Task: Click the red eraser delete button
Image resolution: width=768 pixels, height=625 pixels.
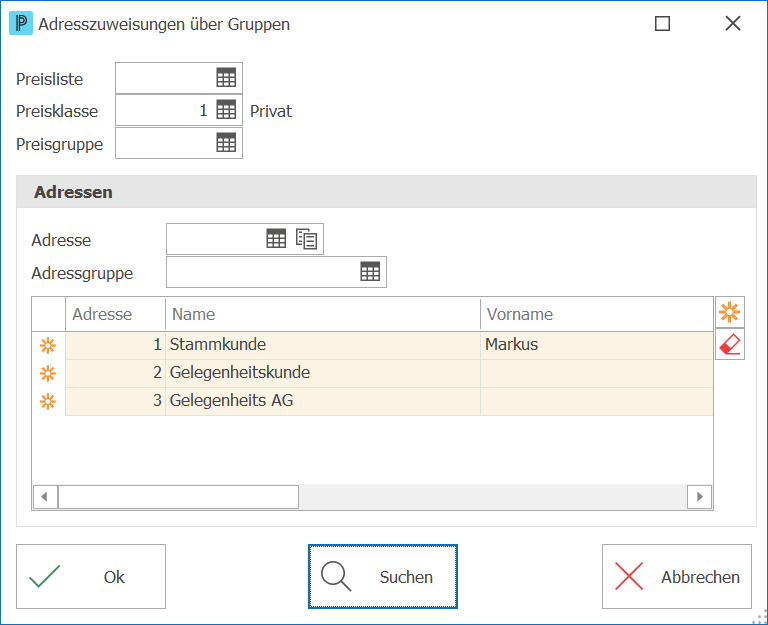Action: tap(730, 344)
